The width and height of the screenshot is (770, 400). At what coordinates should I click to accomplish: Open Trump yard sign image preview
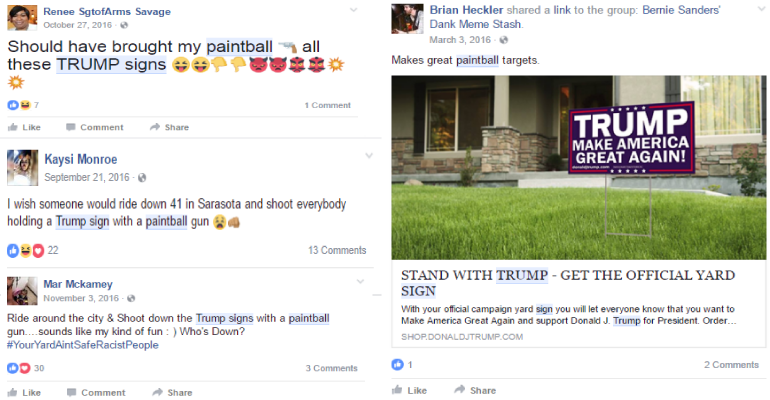(578, 167)
